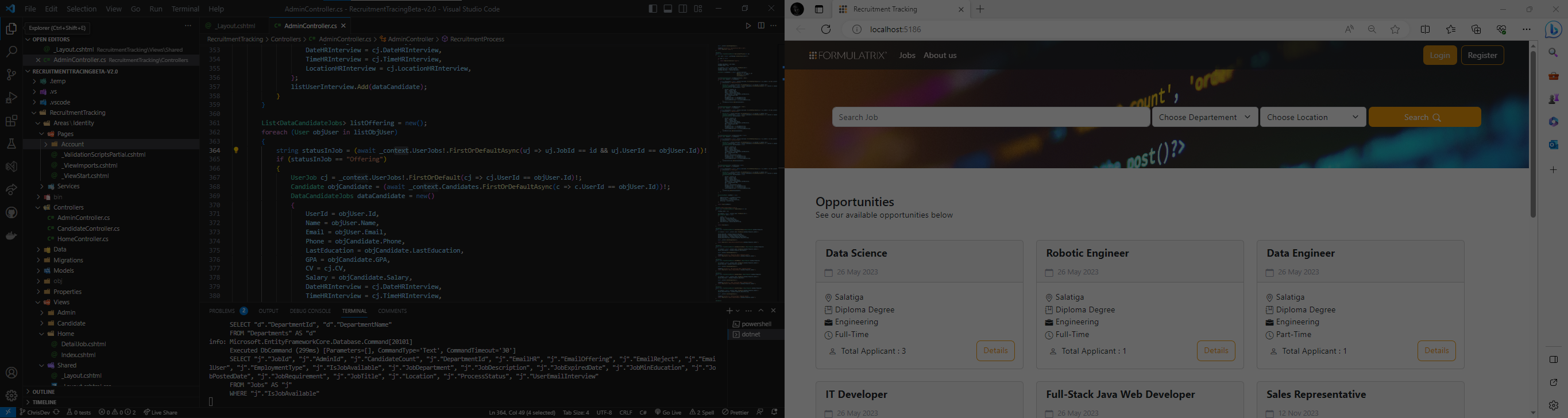Toggle the primary sidebar layout button
Screen dimensions: 1568x418
pos(652,9)
